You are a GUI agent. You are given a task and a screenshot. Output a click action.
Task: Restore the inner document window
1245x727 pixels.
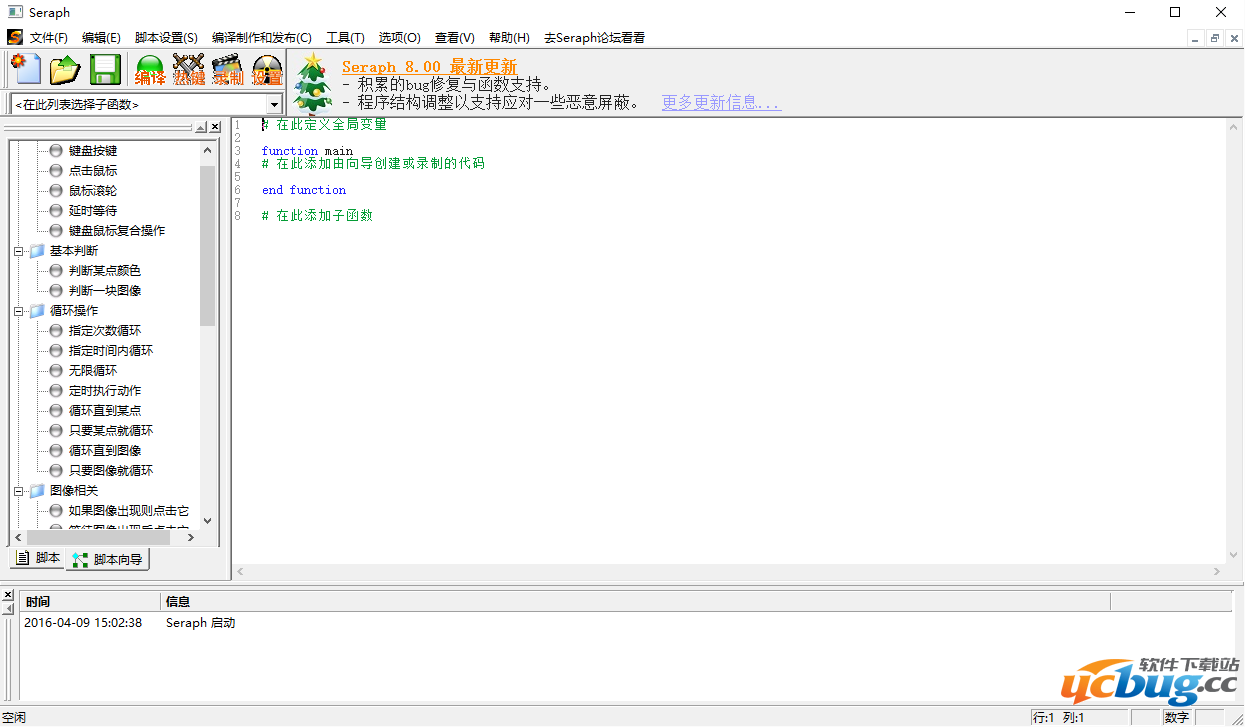pyautogui.click(x=1215, y=38)
